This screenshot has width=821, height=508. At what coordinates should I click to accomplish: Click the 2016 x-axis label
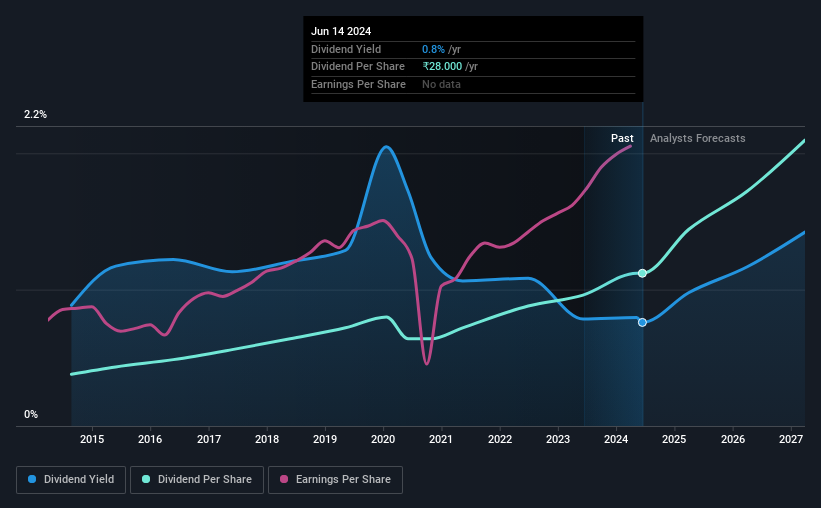pos(150,439)
